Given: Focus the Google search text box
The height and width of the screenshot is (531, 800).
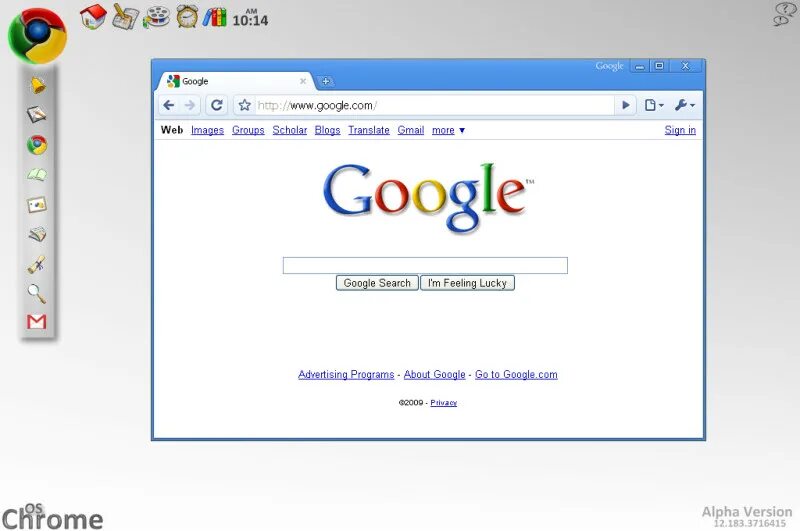Looking at the screenshot, I should (425, 265).
